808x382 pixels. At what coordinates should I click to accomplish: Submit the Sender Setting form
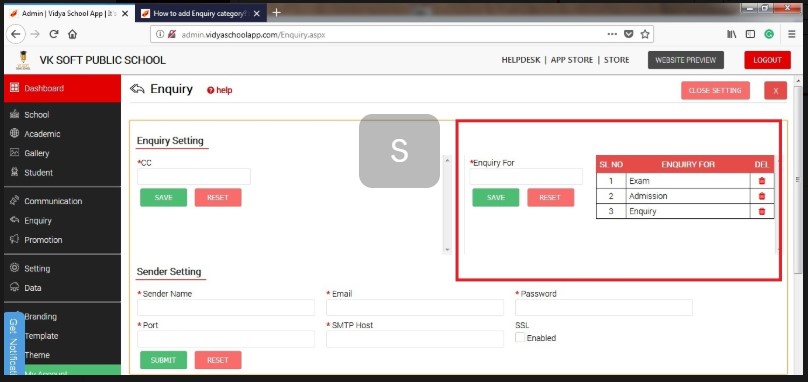pyautogui.click(x=163, y=360)
